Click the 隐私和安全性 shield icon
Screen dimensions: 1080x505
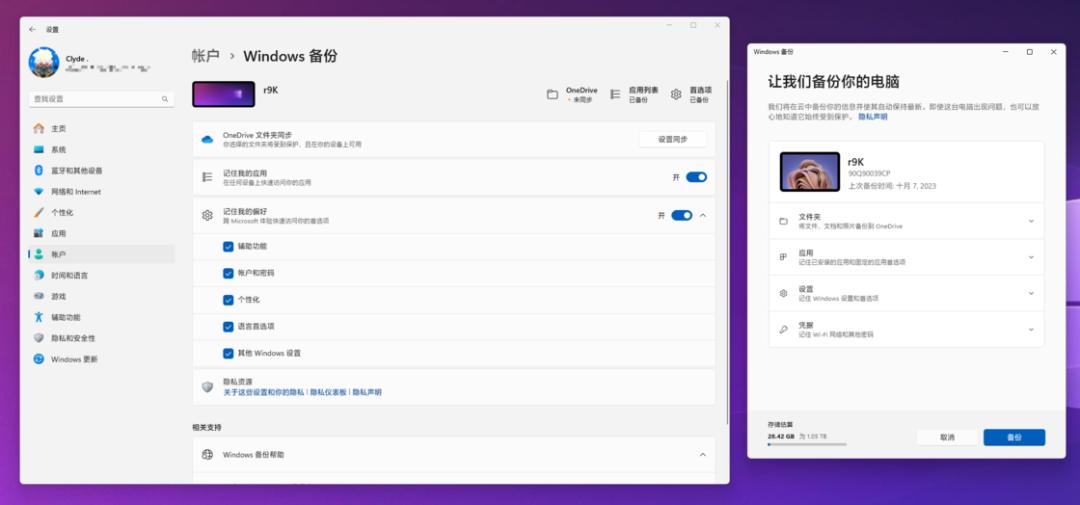tap(39, 338)
